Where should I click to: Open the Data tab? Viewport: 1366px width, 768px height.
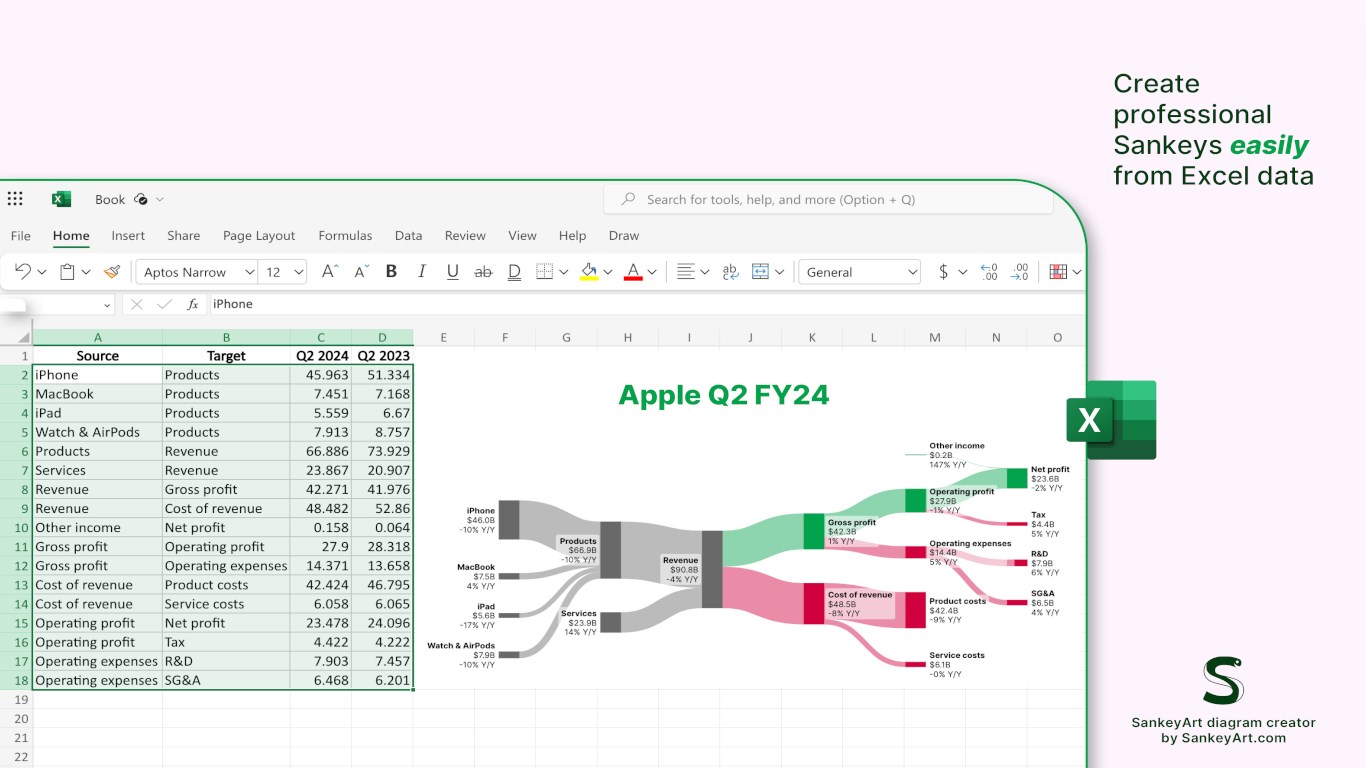click(x=408, y=236)
